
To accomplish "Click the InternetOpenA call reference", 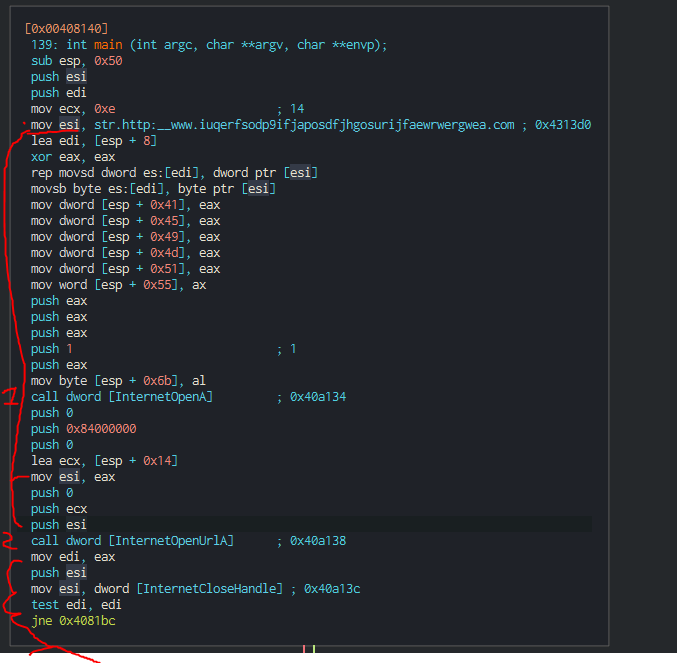I will 160,397.
